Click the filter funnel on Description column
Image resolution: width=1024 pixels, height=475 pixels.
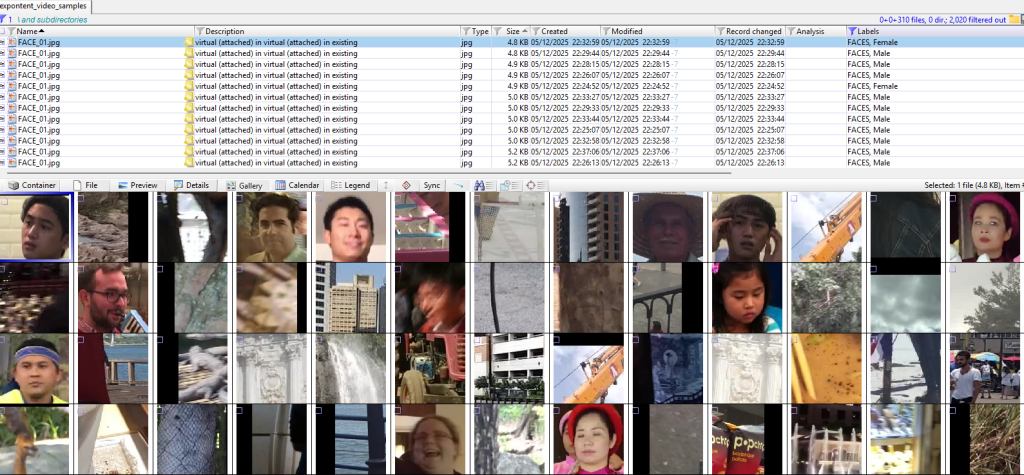[199, 31]
